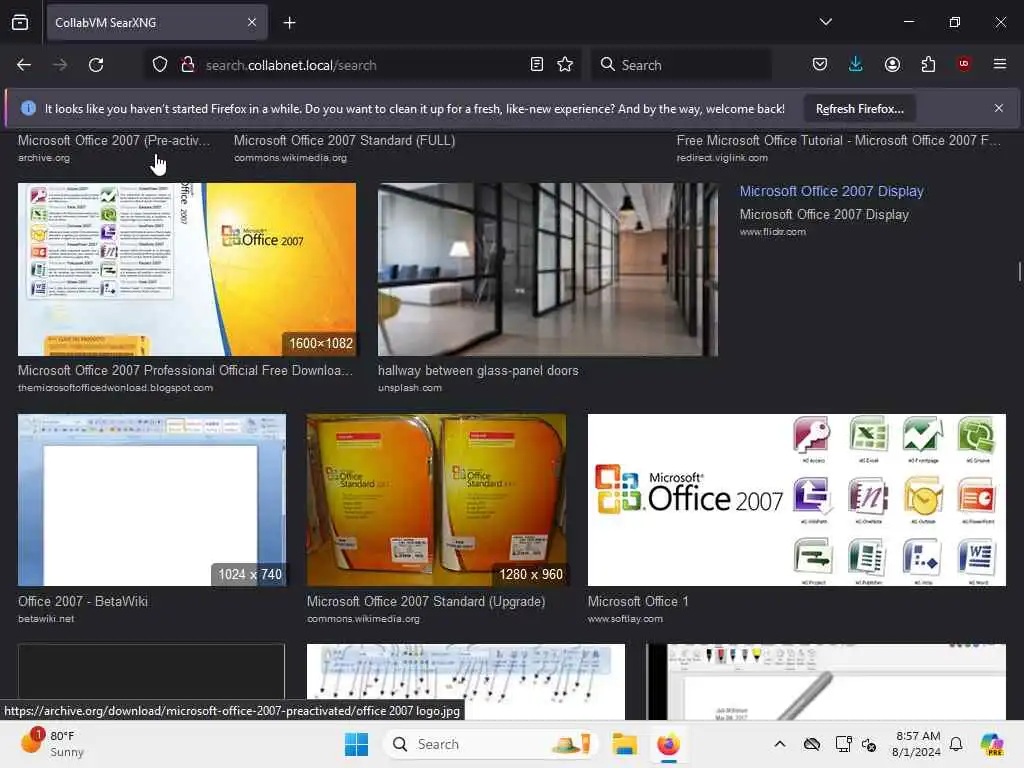Open Microsoft Office 2007 Professional image

point(187,269)
